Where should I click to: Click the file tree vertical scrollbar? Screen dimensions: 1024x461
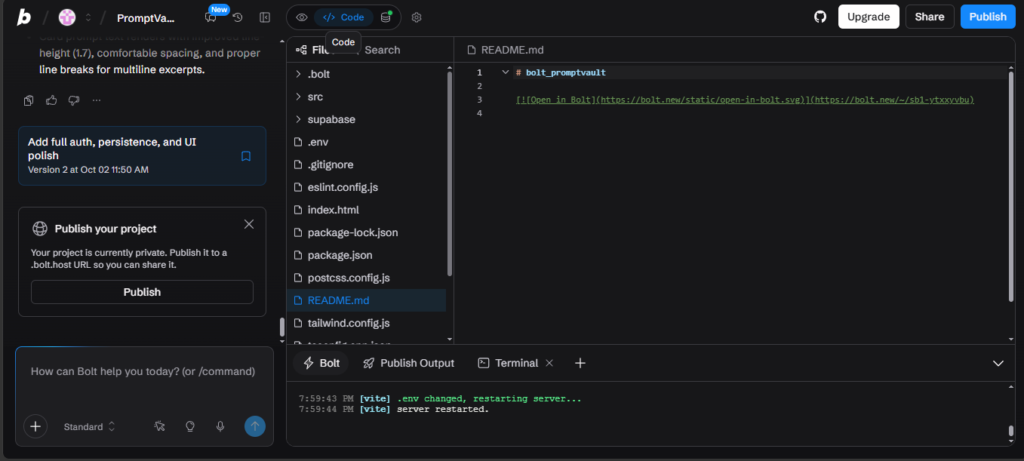449,173
